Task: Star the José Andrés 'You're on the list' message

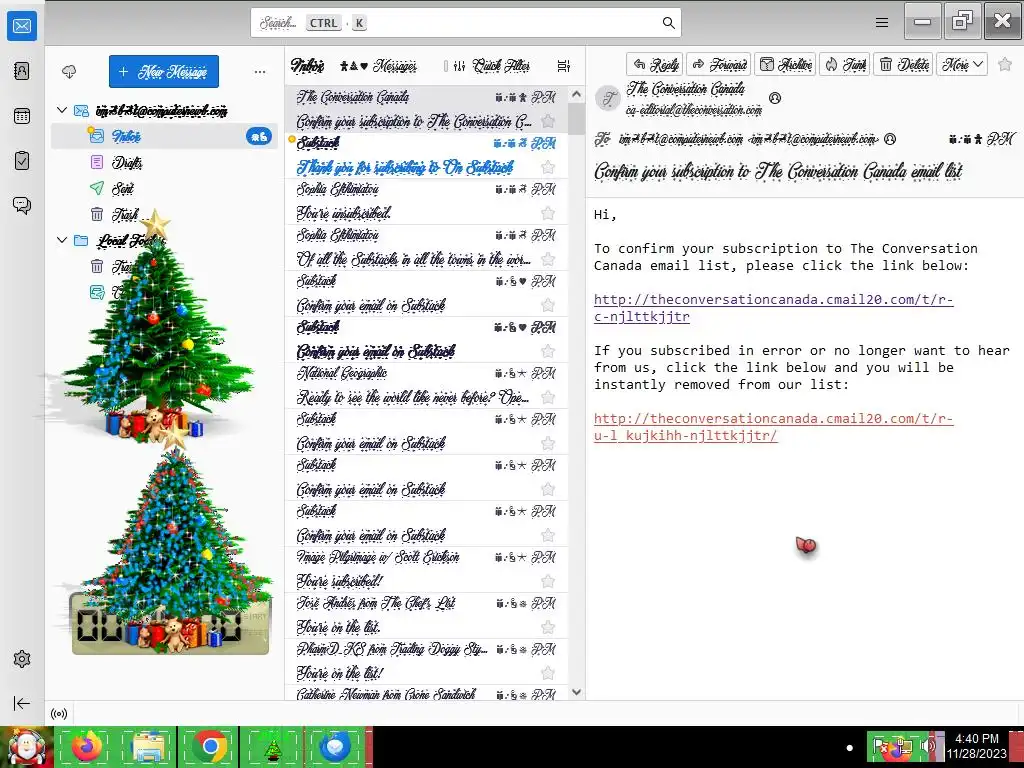Action: click(x=549, y=628)
